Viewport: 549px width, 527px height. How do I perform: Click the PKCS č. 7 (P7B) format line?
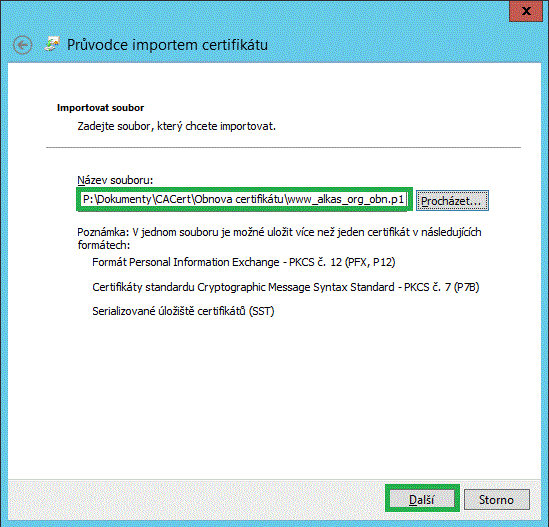coord(286,287)
